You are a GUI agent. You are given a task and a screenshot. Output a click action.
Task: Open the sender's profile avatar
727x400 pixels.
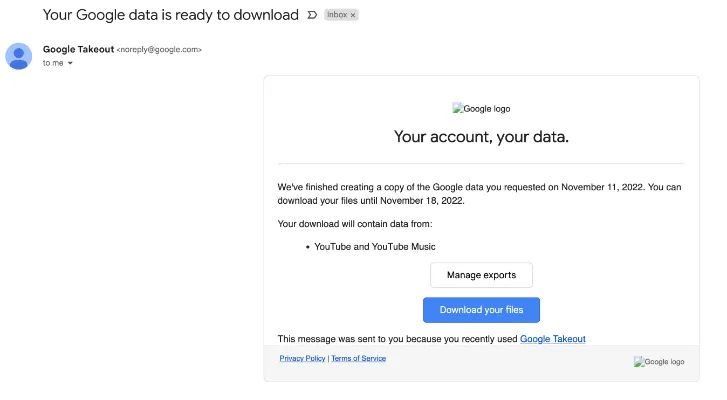(x=19, y=56)
